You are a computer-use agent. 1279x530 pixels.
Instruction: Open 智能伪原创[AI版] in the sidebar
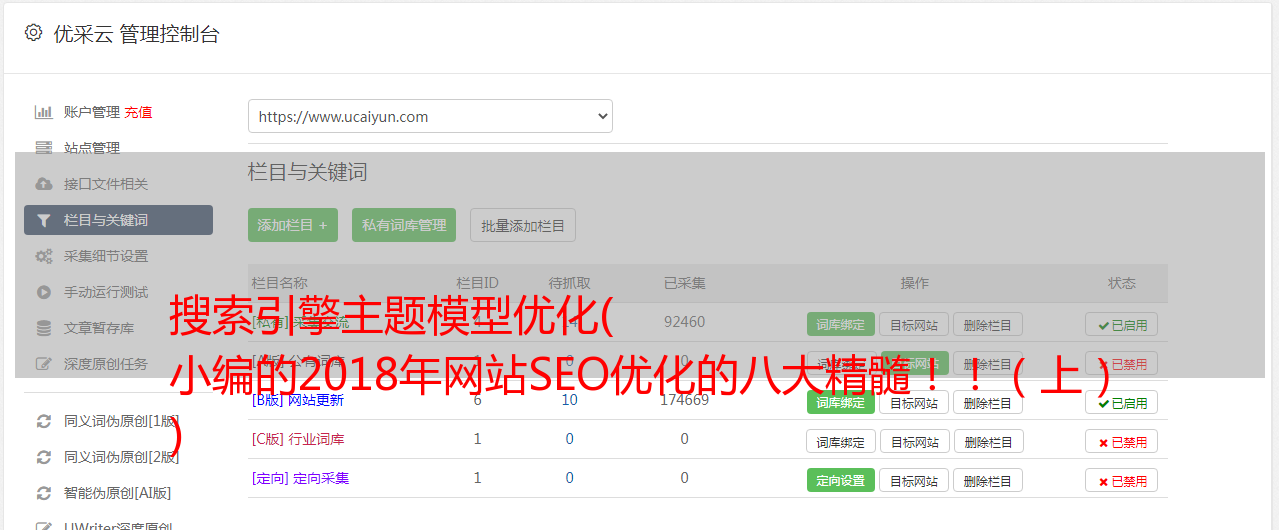(x=118, y=493)
